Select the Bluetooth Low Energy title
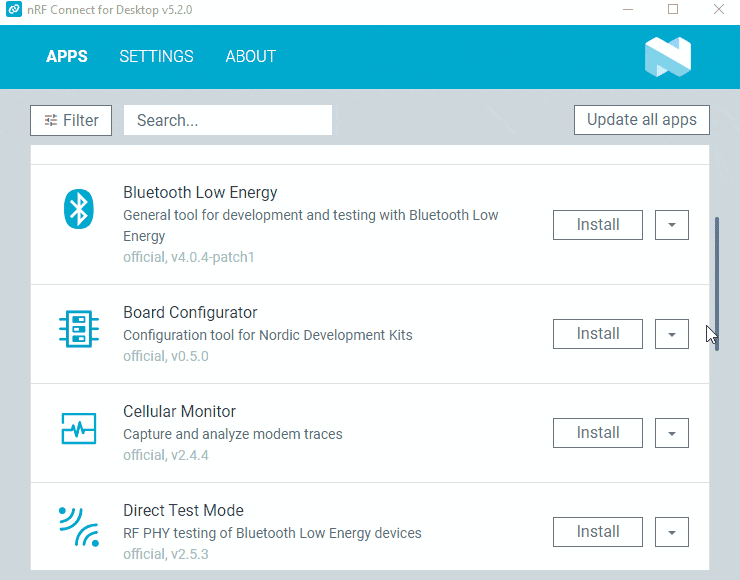The width and height of the screenshot is (740, 580). (200, 193)
